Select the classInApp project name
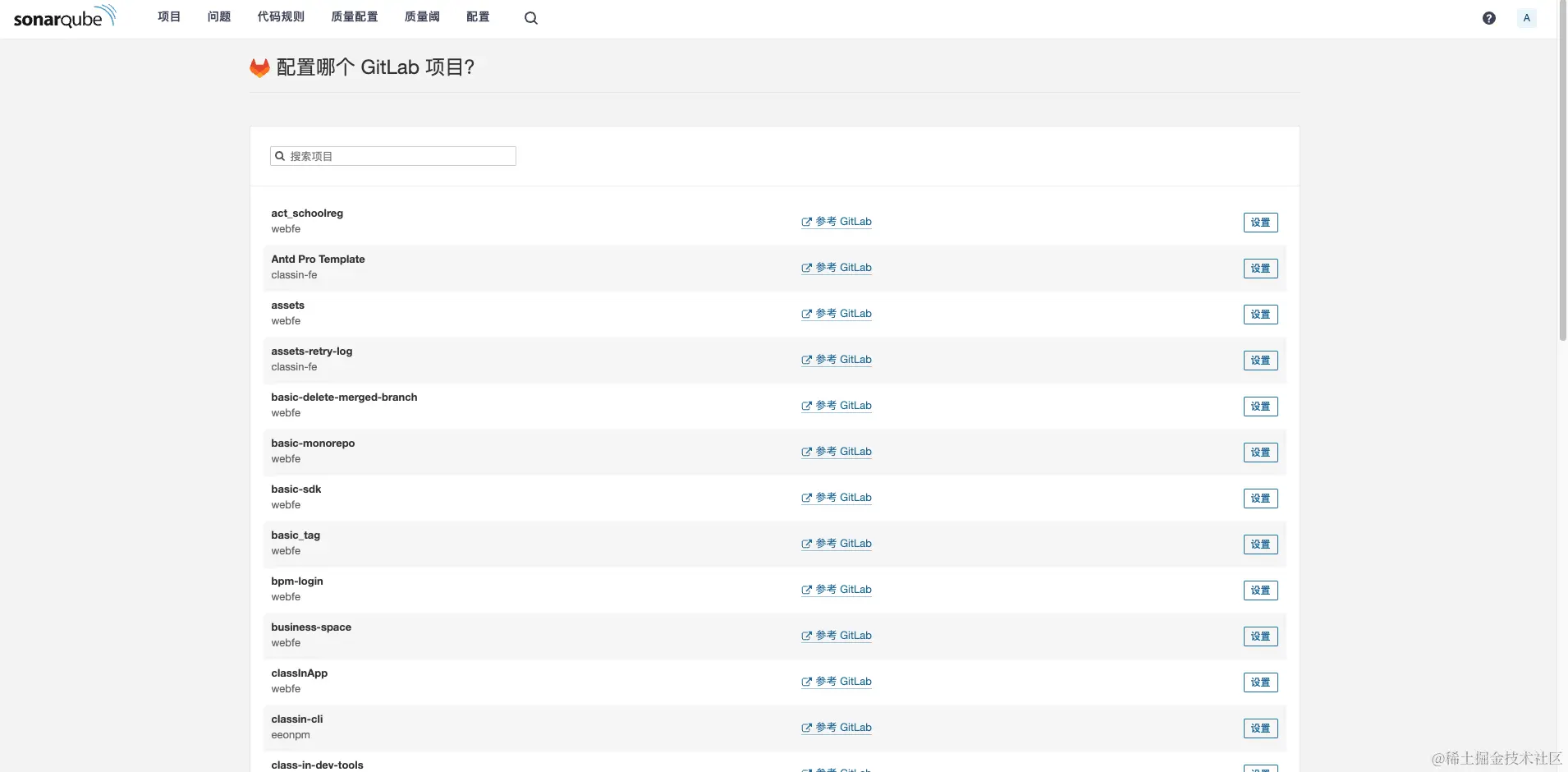This screenshot has width=1568, height=772. pyautogui.click(x=300, y=673)
